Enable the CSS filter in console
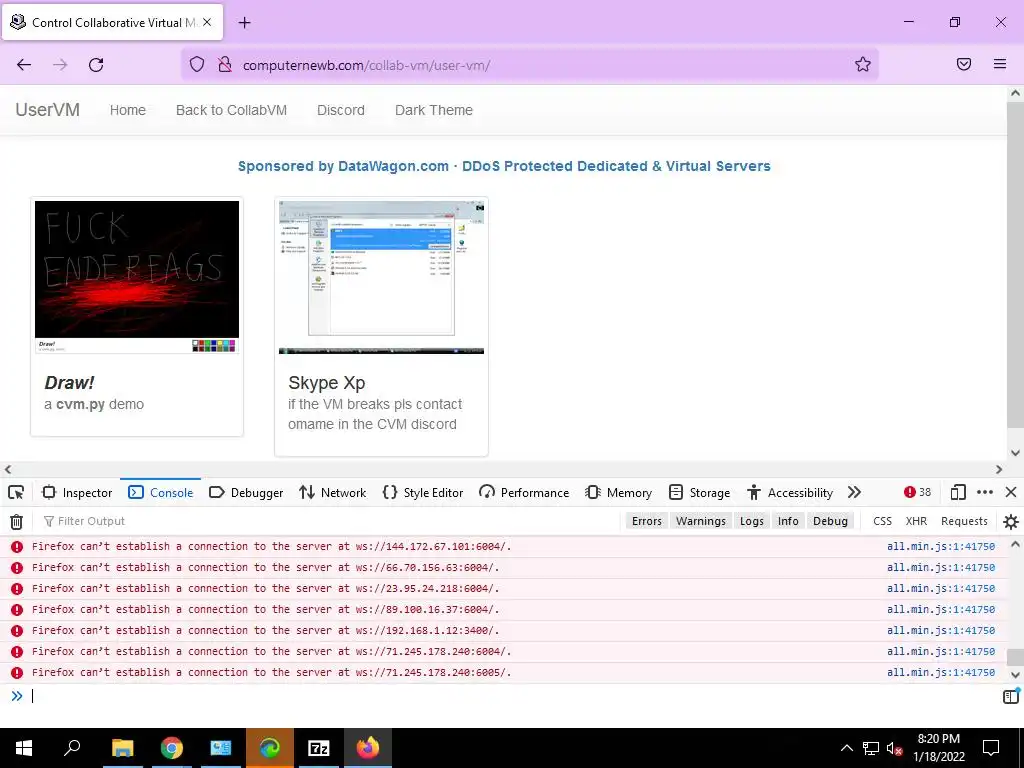The width and height of the screenshot is (1024, 768). click(882, 521)
